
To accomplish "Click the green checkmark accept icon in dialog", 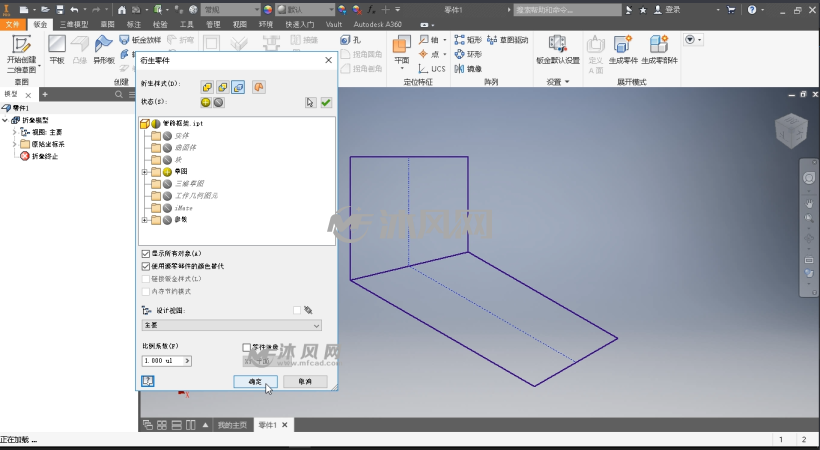I will pyautogui.click(x=326, y=103).
